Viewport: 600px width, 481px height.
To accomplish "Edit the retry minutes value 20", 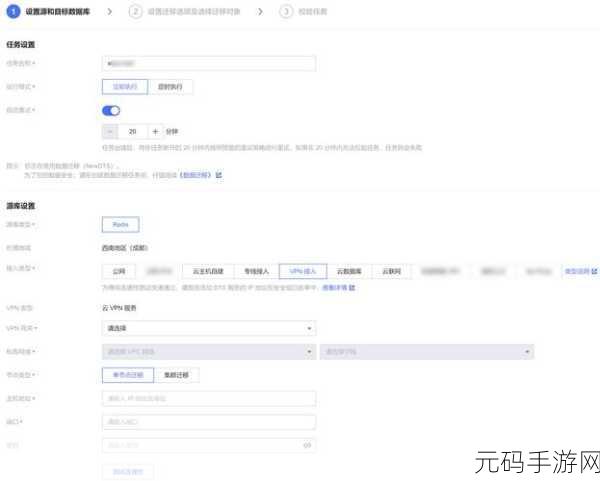I will (133, 132).
